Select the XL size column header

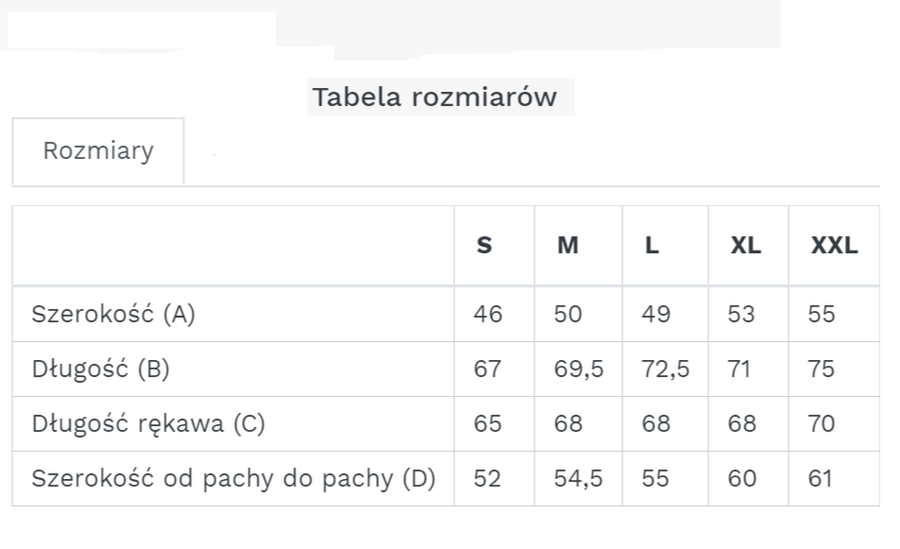[745, 245]
